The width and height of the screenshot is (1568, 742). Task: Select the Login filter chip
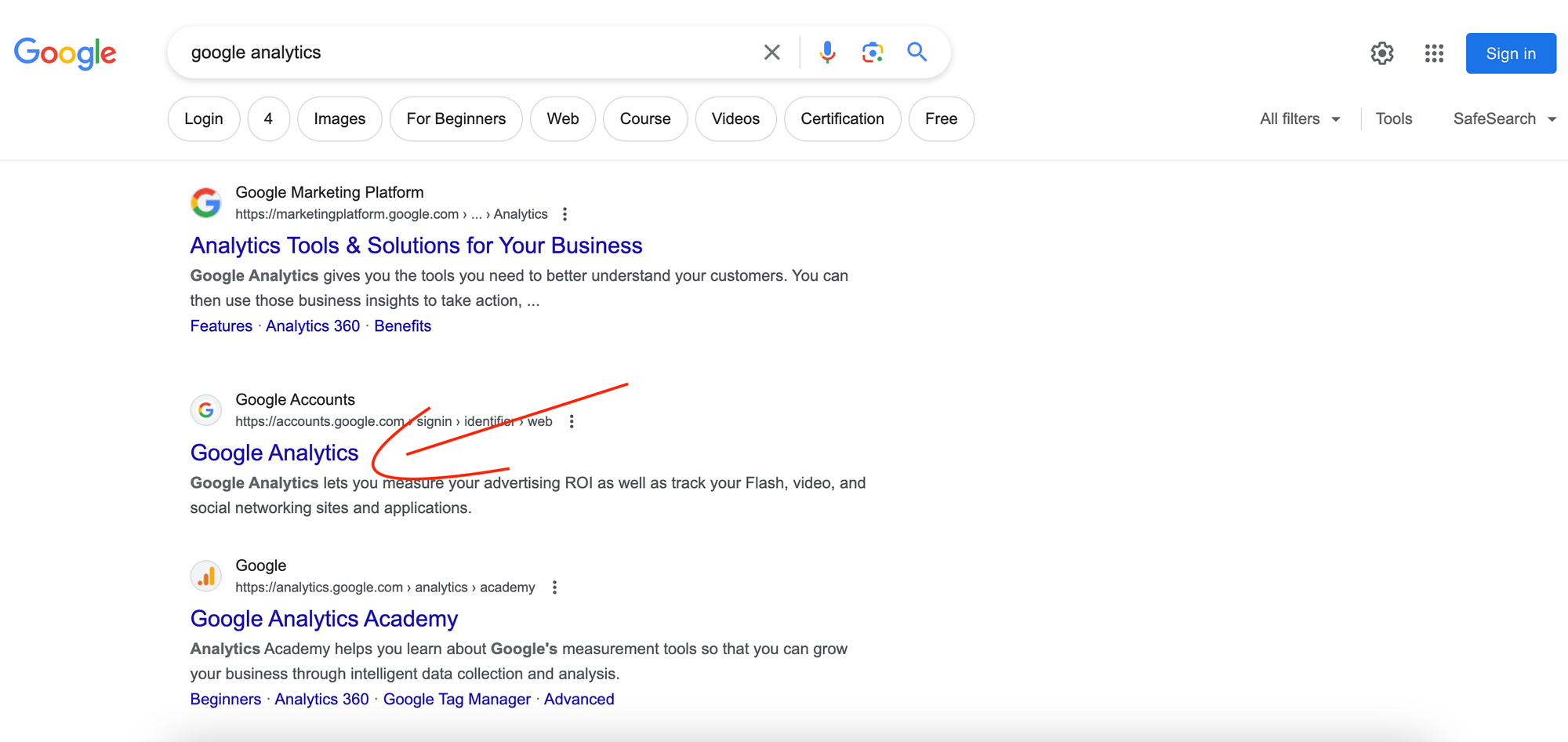click(204, 119)
